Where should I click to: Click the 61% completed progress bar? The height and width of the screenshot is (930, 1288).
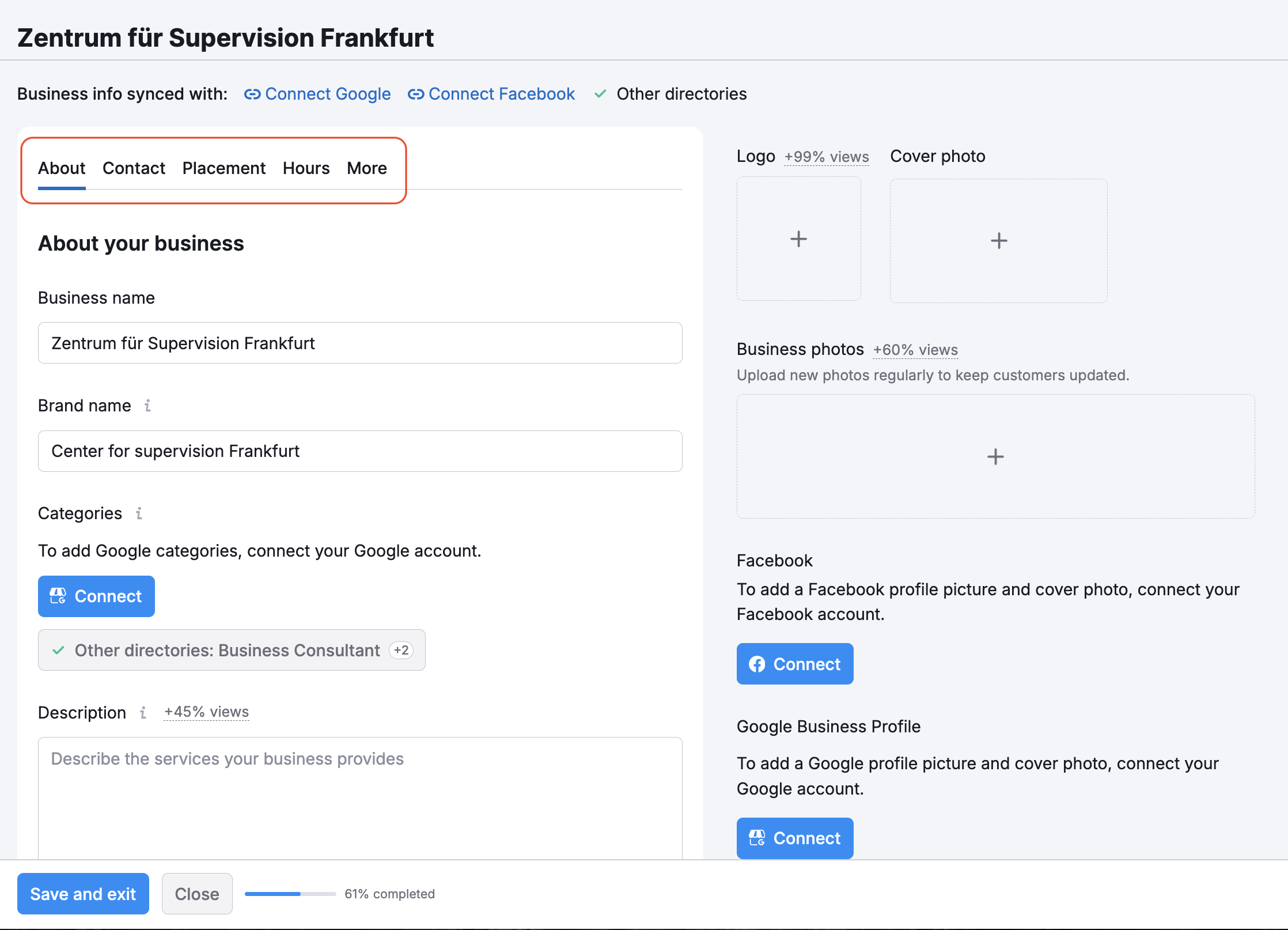[290, 894]
